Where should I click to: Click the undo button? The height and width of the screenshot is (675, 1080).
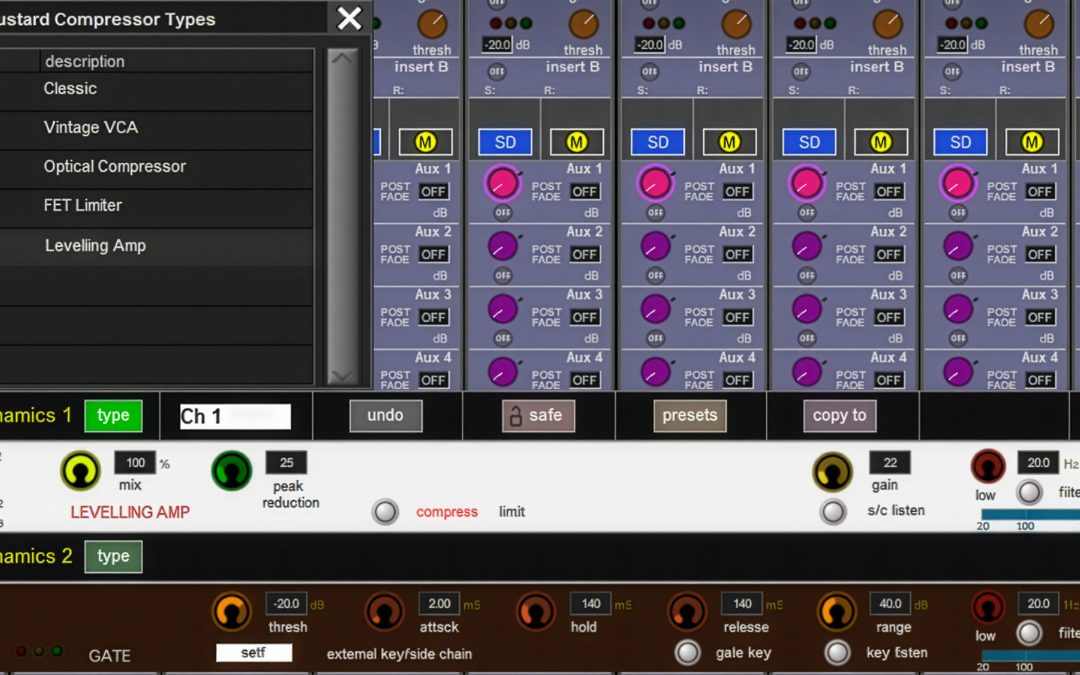click(x=385, y=415)
